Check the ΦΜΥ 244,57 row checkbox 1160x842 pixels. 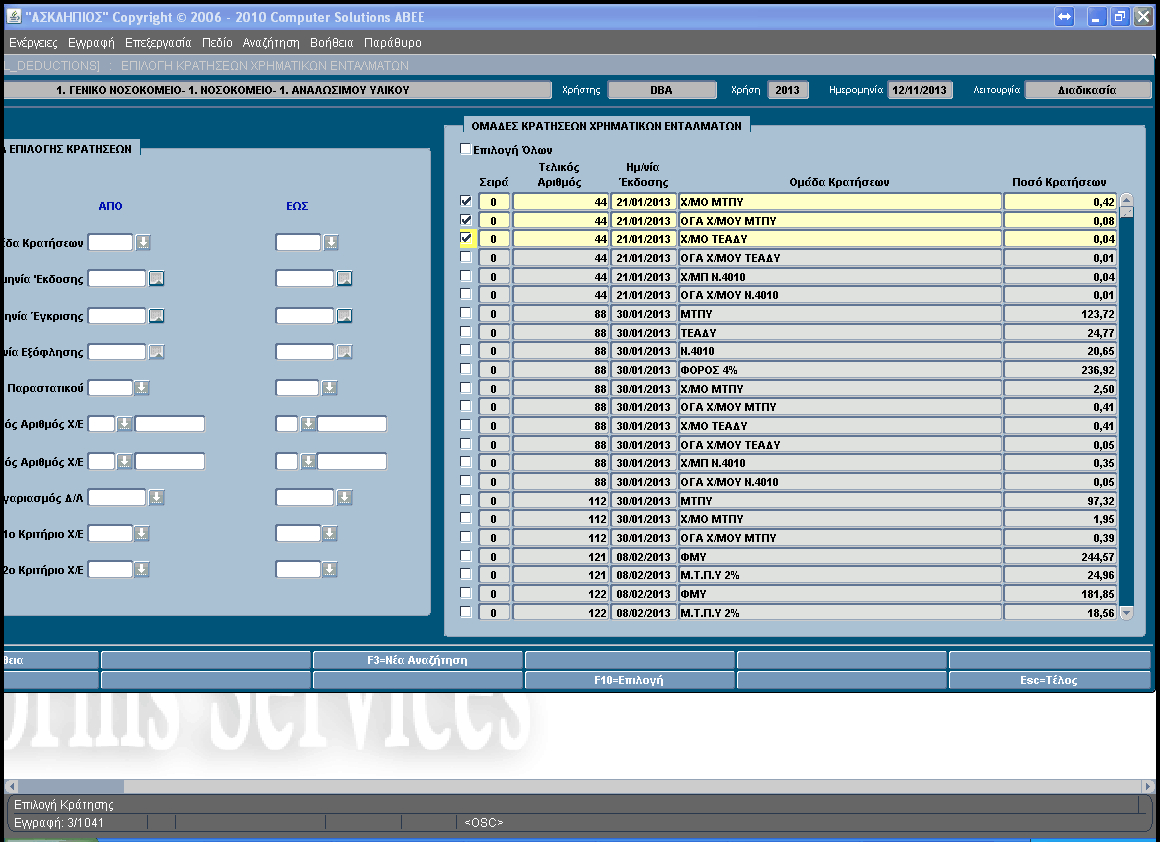[x=465, y=556]
